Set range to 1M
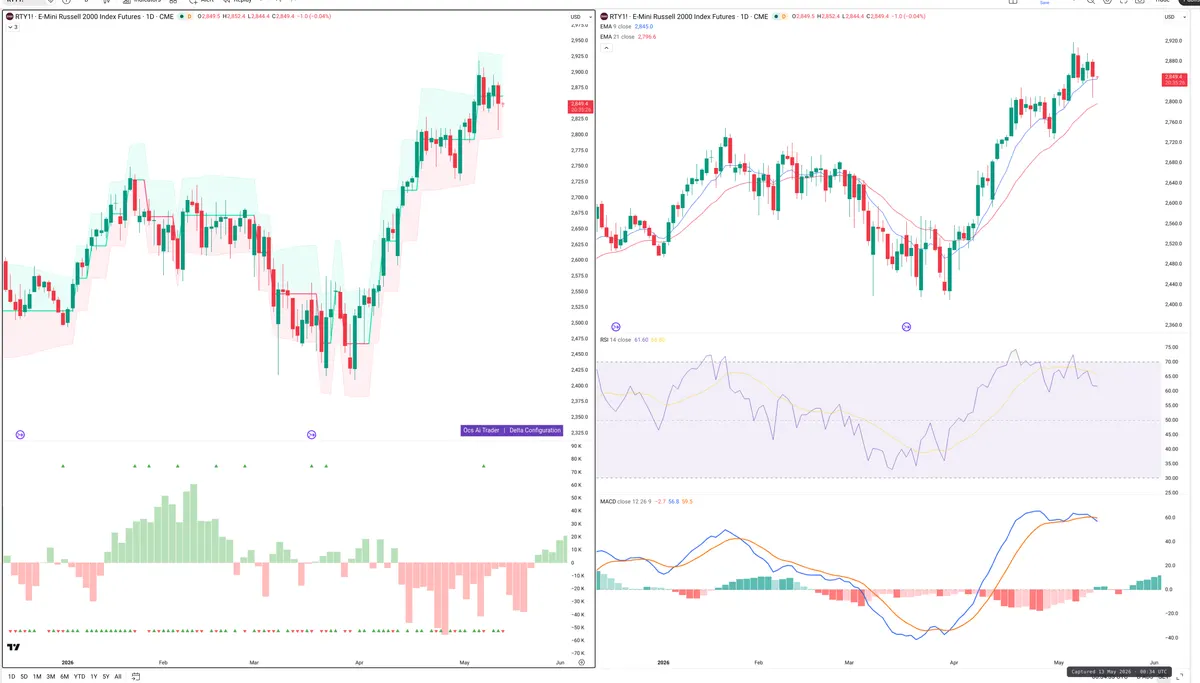Image resolution: width=1200 pixels, height=683 pixels. pyautogui.click(x=37, y=676)
